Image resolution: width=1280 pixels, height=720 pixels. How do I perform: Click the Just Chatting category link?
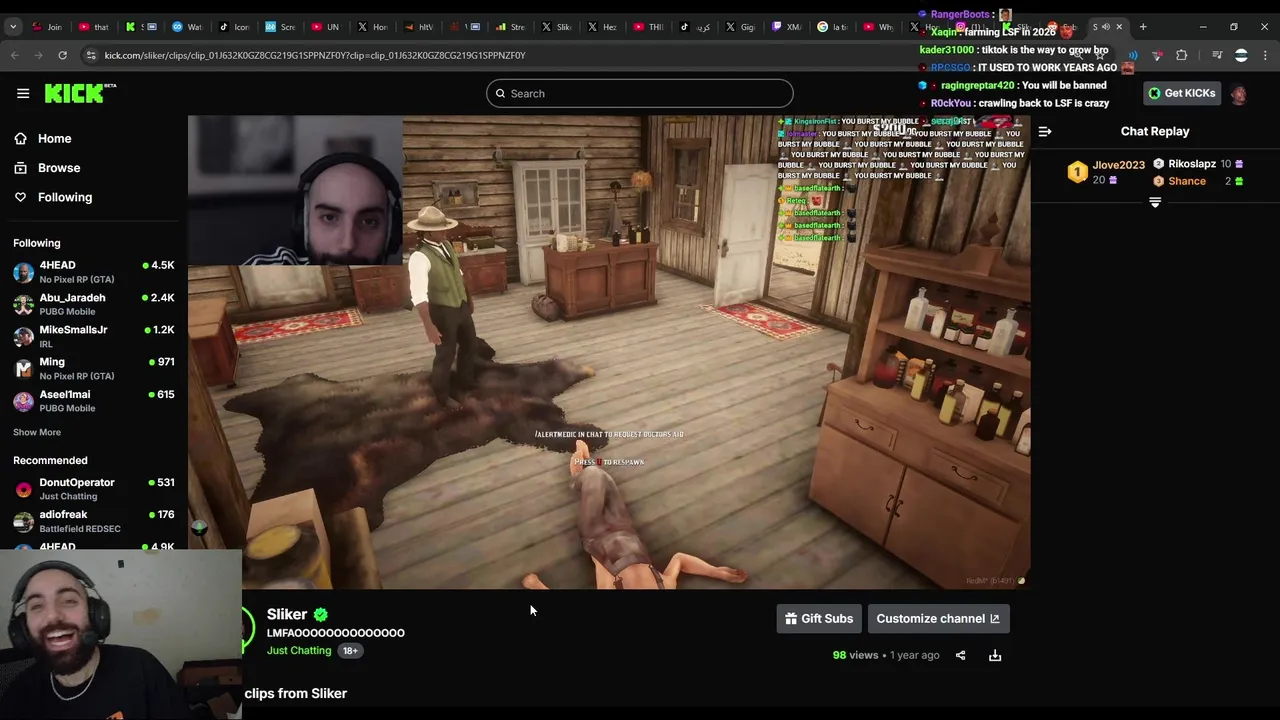(x=299, y=651)
